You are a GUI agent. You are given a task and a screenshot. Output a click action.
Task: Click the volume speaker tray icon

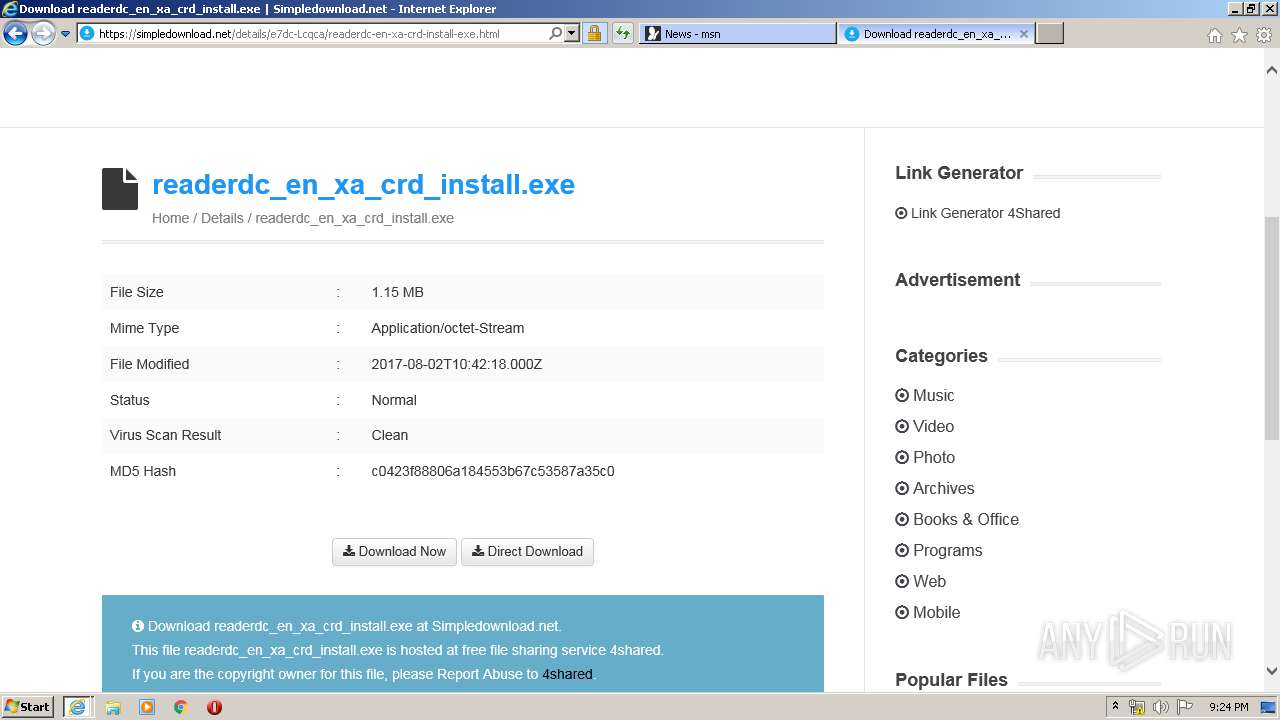coord(1161,707)
